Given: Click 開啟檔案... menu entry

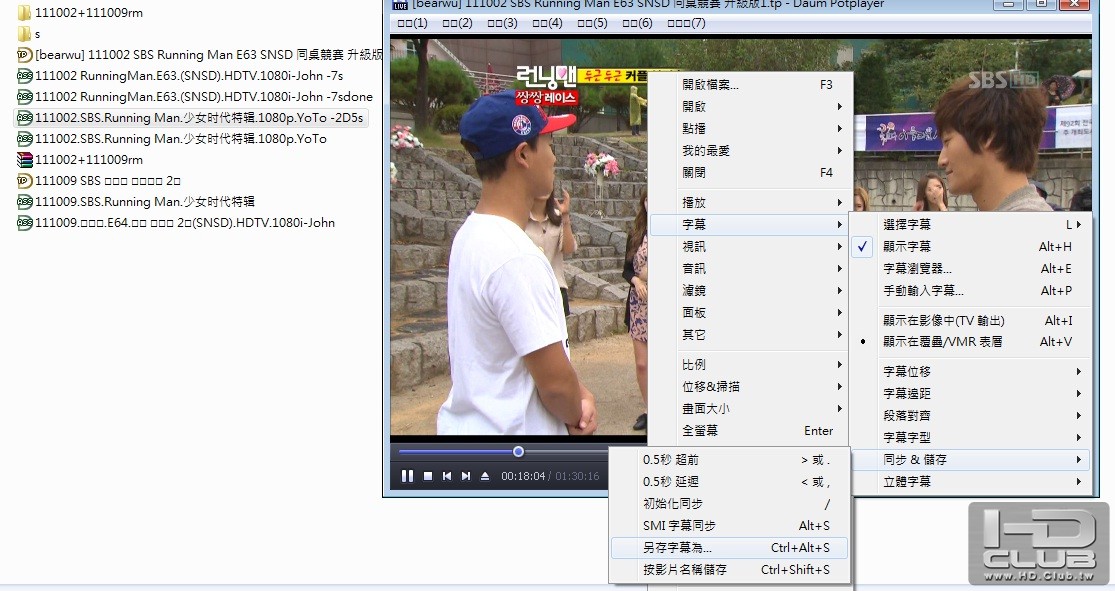Looking at the screenshot, I should click(x=750, y=84).
